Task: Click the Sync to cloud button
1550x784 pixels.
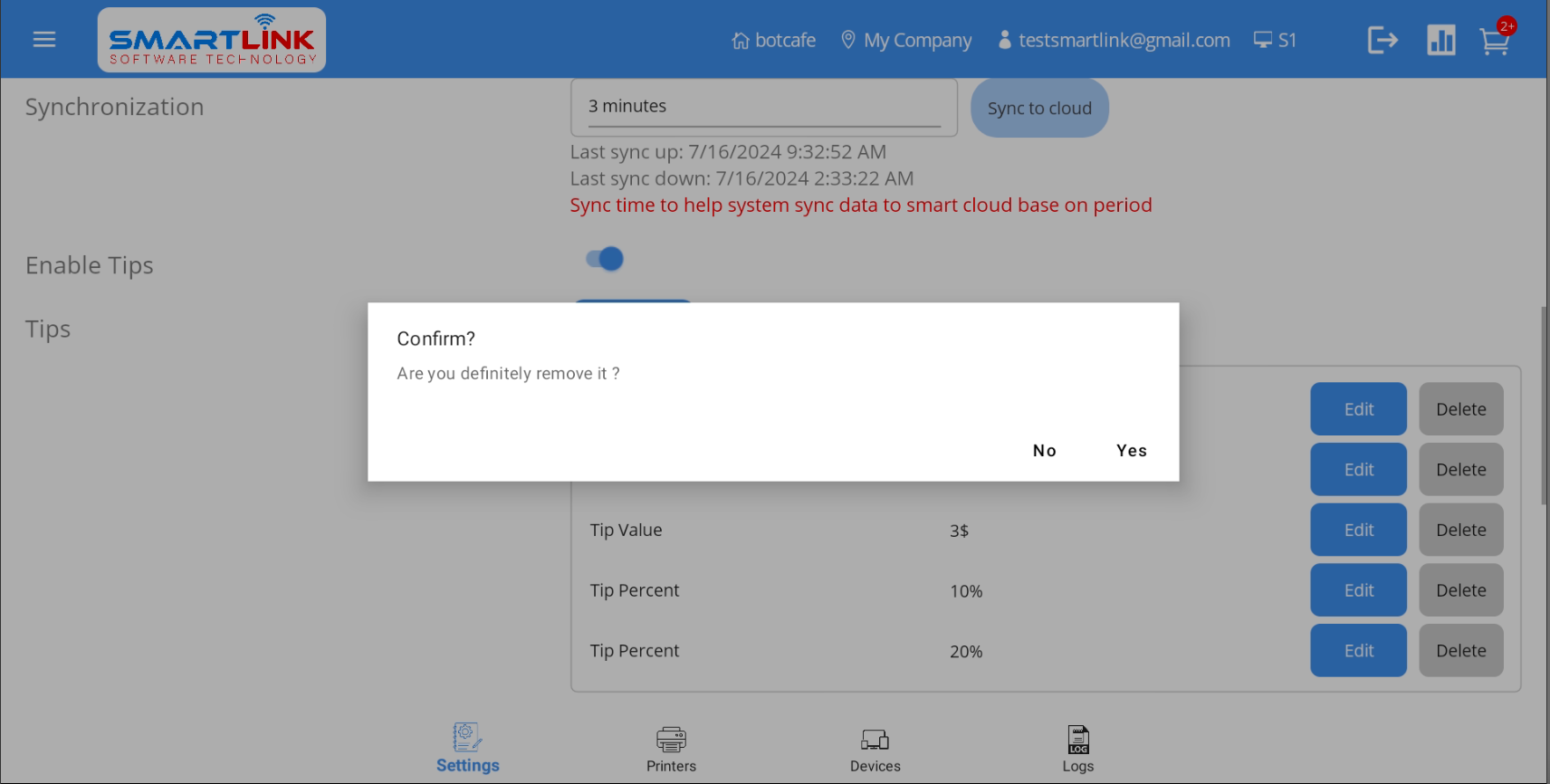Action: [x=1039, y=108]
